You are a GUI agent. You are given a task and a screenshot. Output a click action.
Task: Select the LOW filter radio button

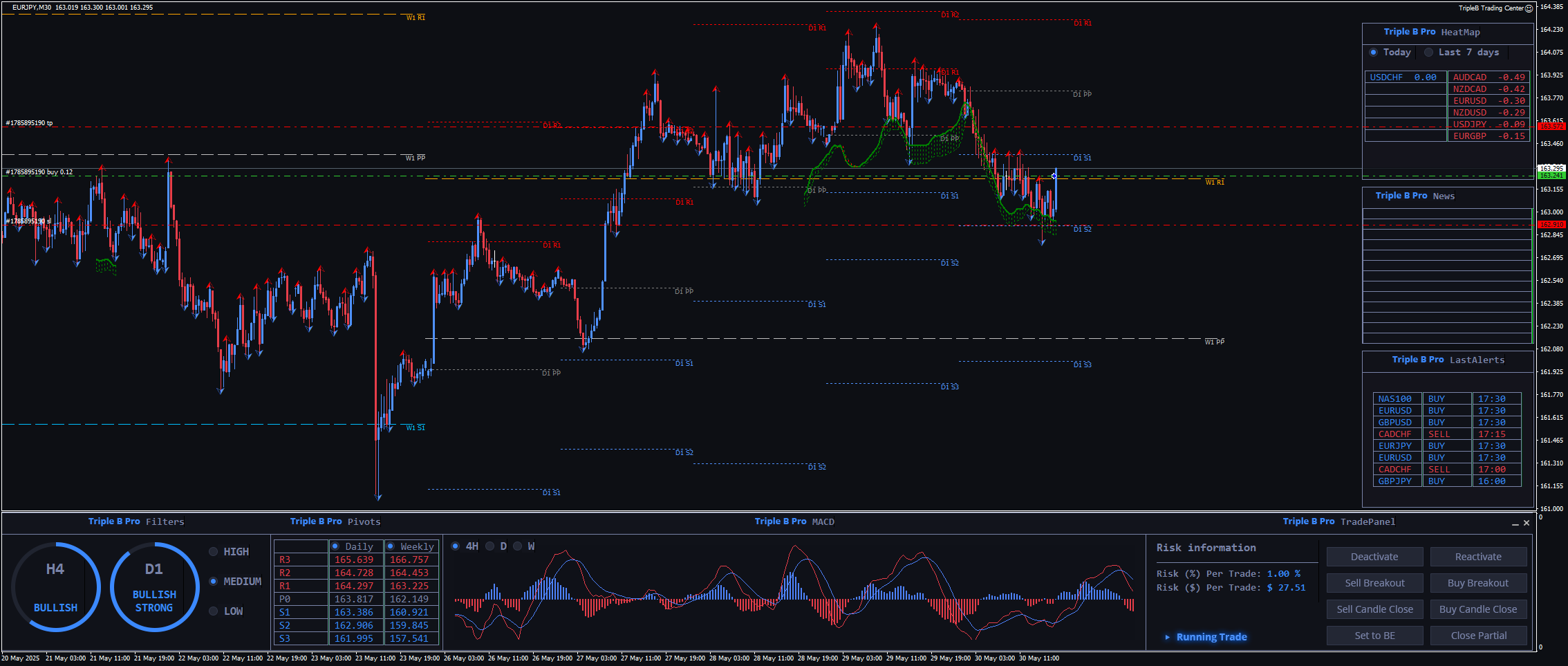click(x=214, y=611)
